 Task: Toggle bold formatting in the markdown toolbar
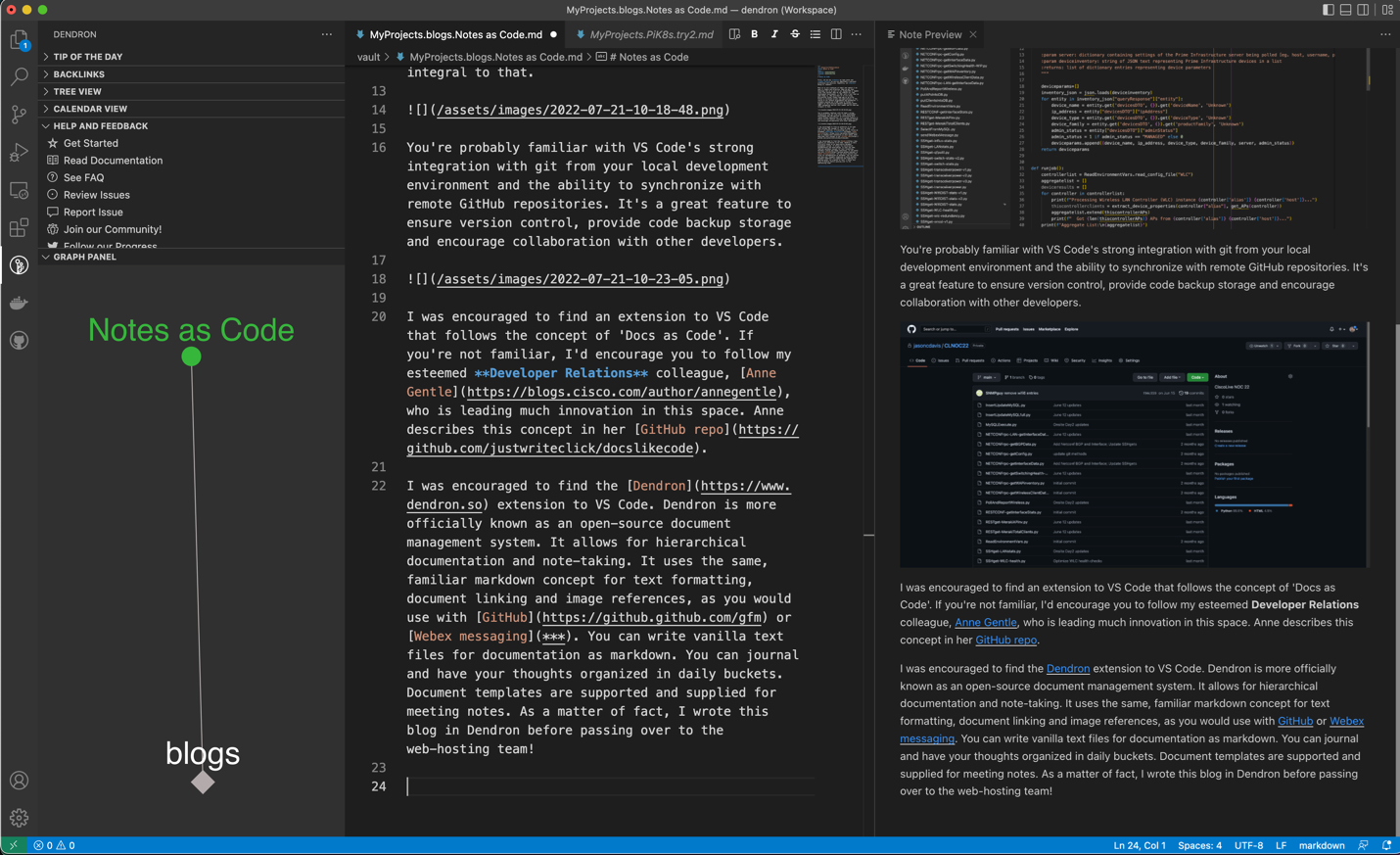(754, 33)
